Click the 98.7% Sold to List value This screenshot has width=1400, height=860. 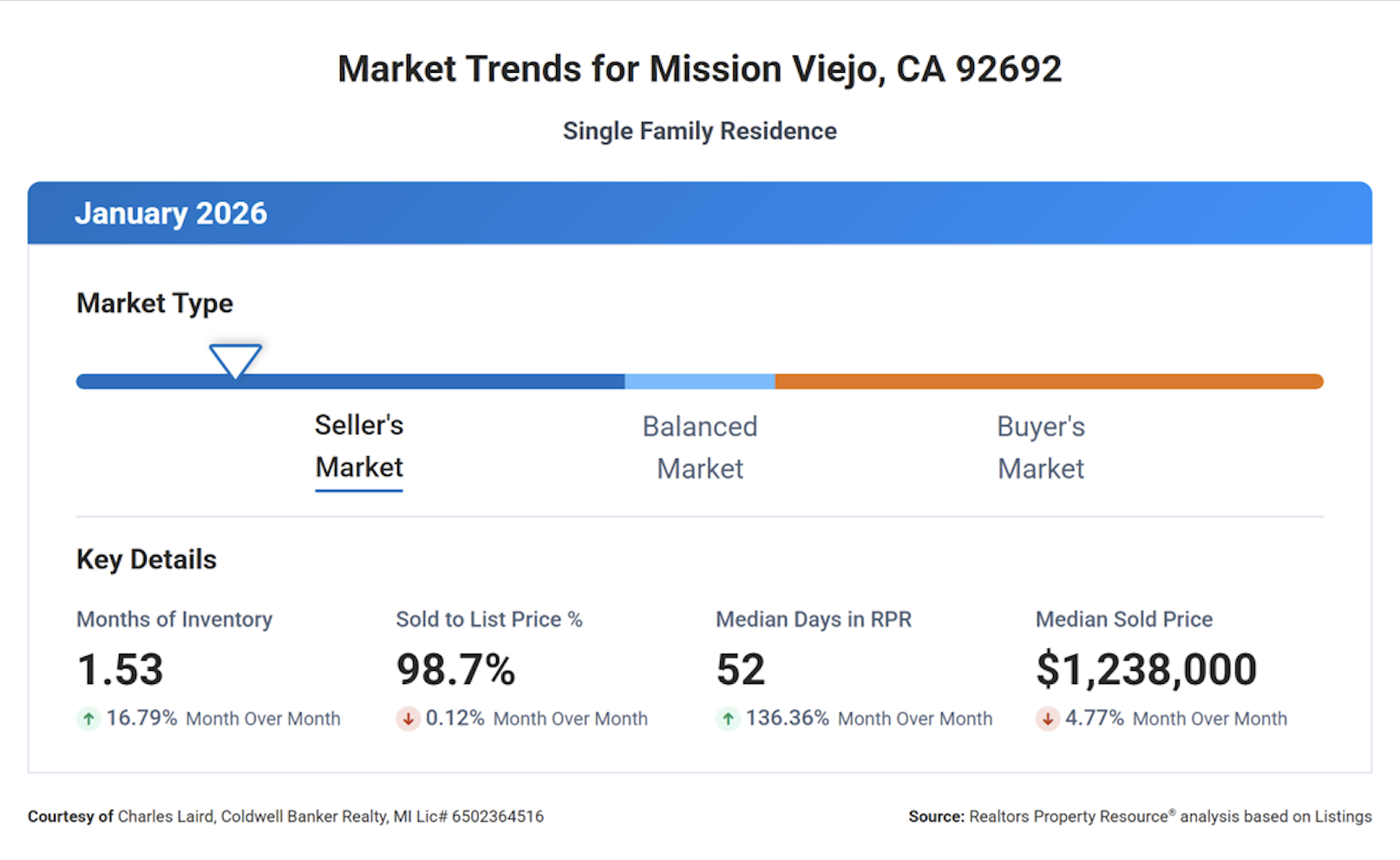pyautogui.click(x=456, y=669)
